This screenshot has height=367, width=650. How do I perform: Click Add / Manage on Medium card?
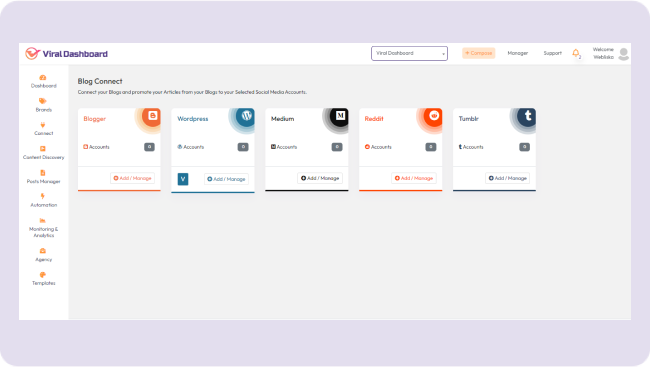[x=320, y=178]
